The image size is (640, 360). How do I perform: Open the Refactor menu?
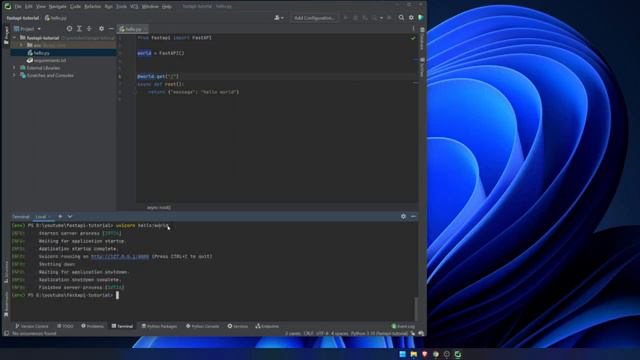pyautogui.click(x=93, y=7)
